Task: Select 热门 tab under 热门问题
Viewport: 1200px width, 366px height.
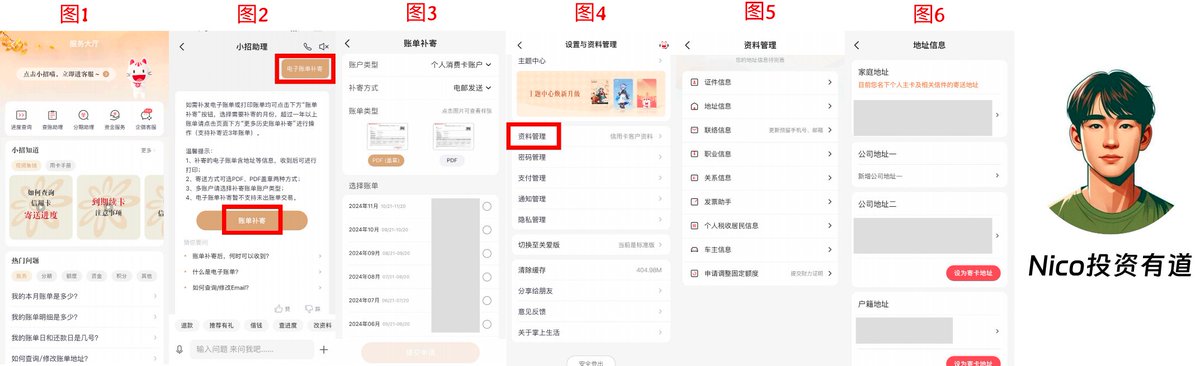Action: 22,276
